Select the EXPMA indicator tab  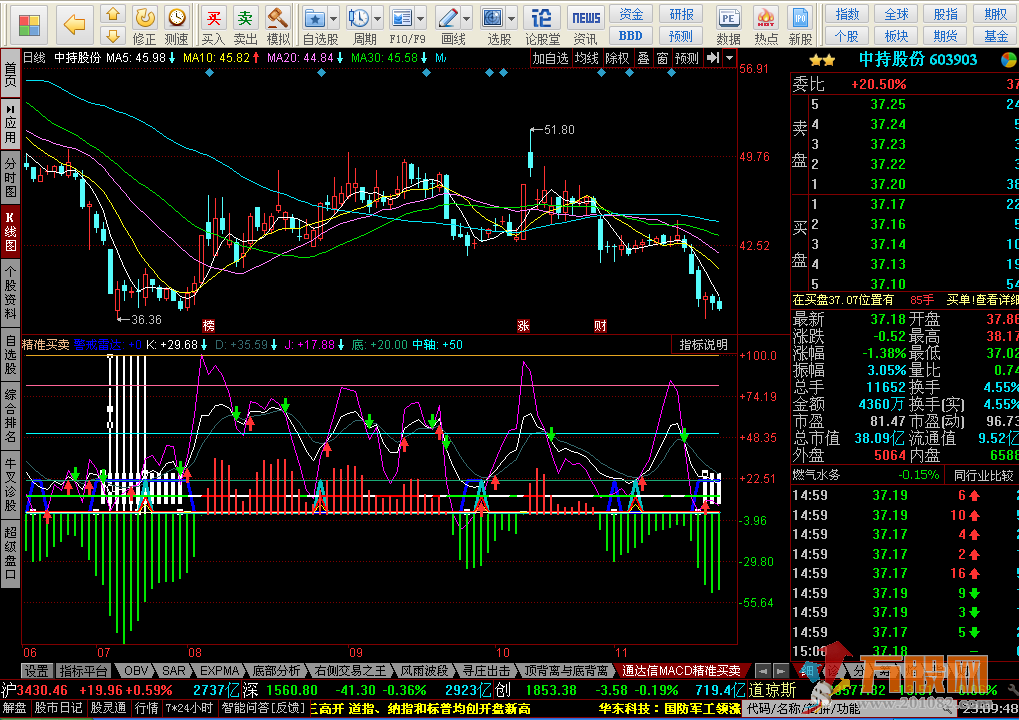220,670
